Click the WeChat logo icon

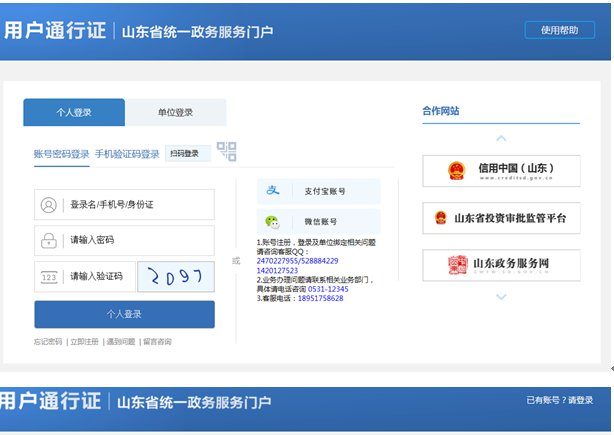click(272, 221)
